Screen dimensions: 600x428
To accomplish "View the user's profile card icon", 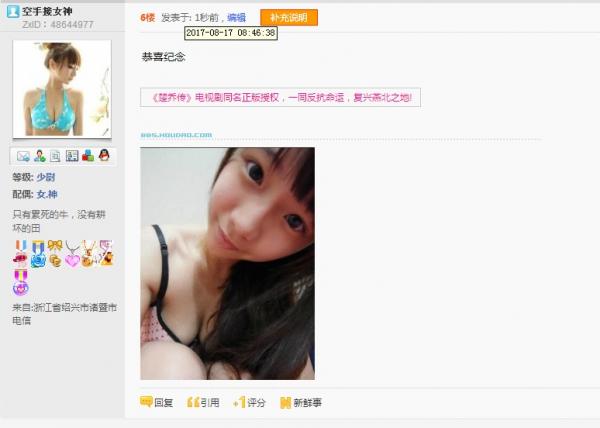I will [x=72, y=156].
